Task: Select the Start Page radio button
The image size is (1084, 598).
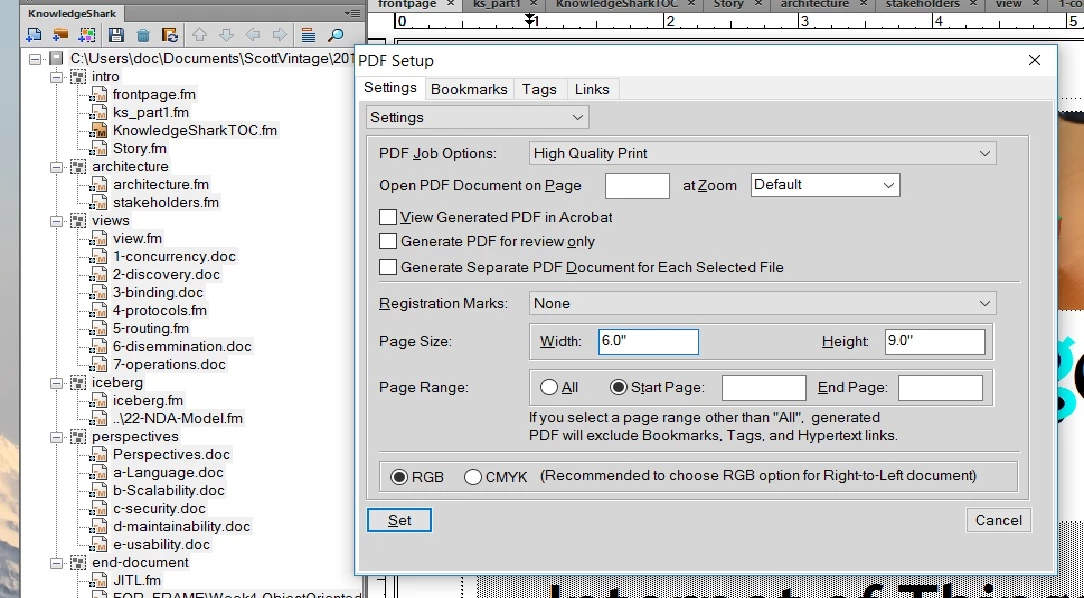Action: point(619,387)
